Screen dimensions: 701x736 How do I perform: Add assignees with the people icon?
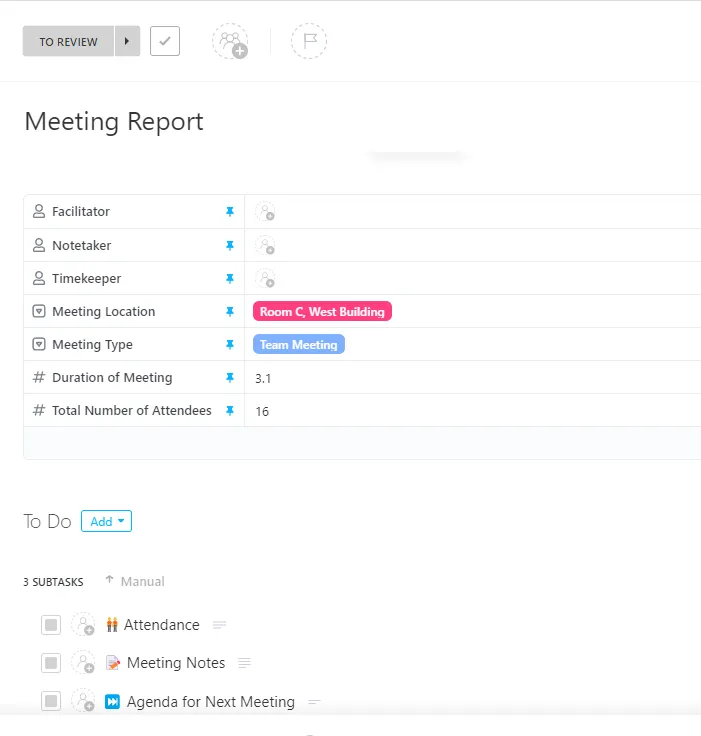230,41
